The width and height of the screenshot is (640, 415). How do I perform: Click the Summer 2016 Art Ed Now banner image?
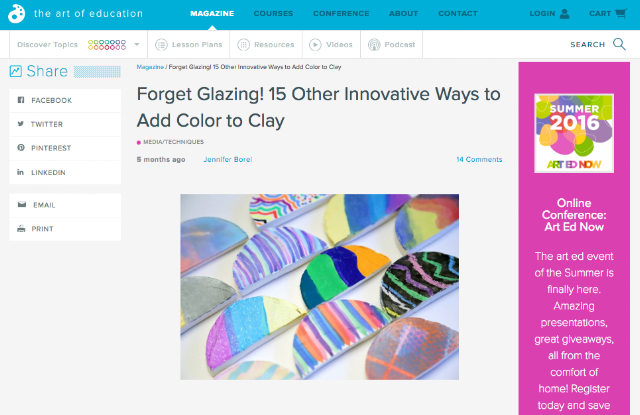click(574, 133)
